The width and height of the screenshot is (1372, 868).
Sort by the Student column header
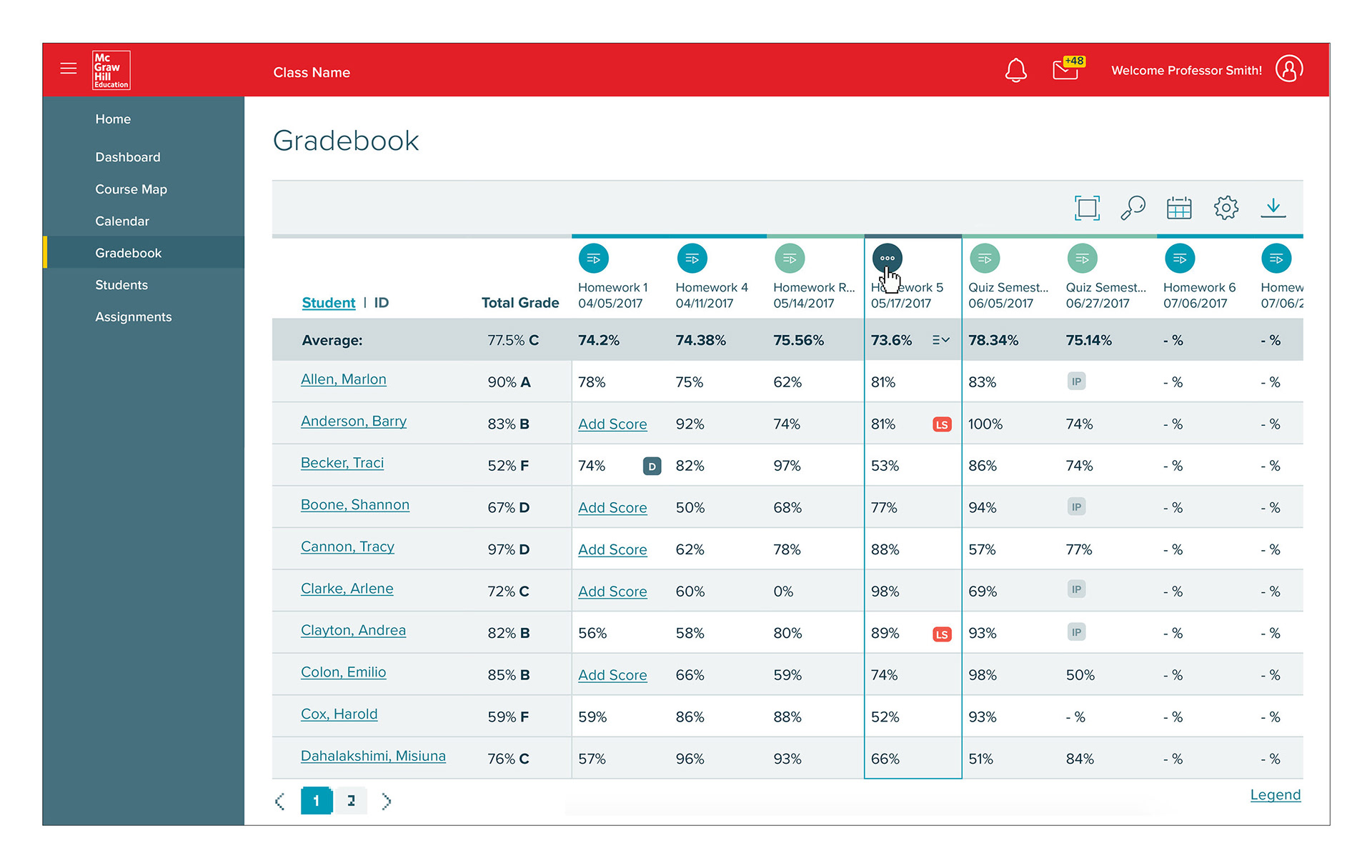pyautogui.click(x=328, y=303)
